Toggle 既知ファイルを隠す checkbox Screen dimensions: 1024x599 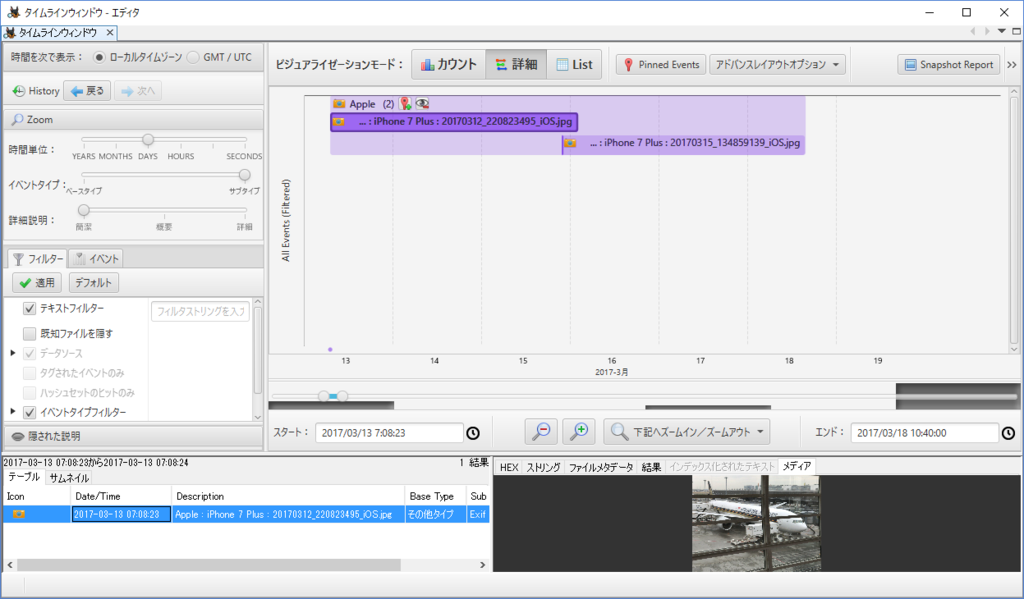click(x=29, y=334)
